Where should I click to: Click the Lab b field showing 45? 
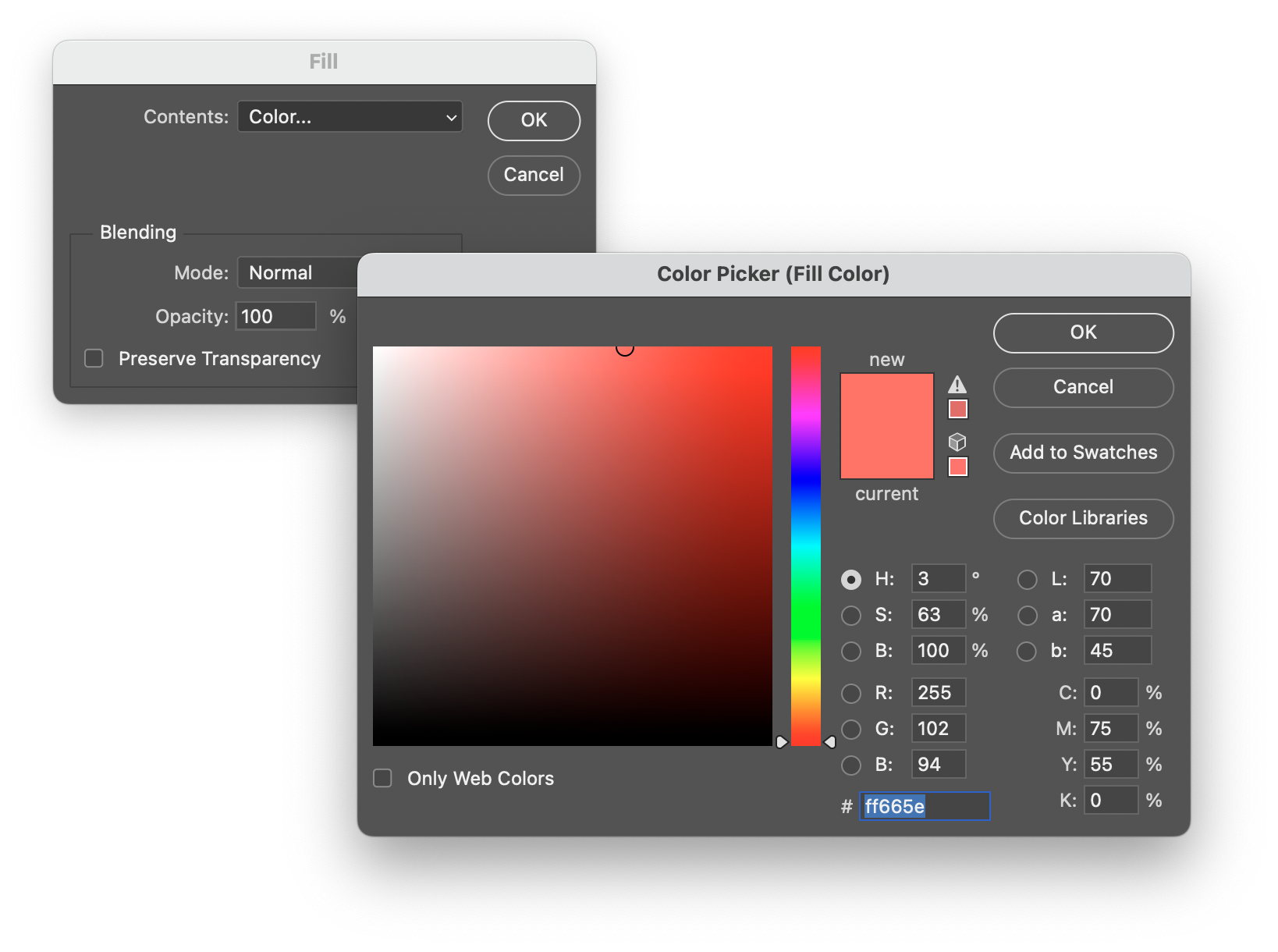point(1117,651)
